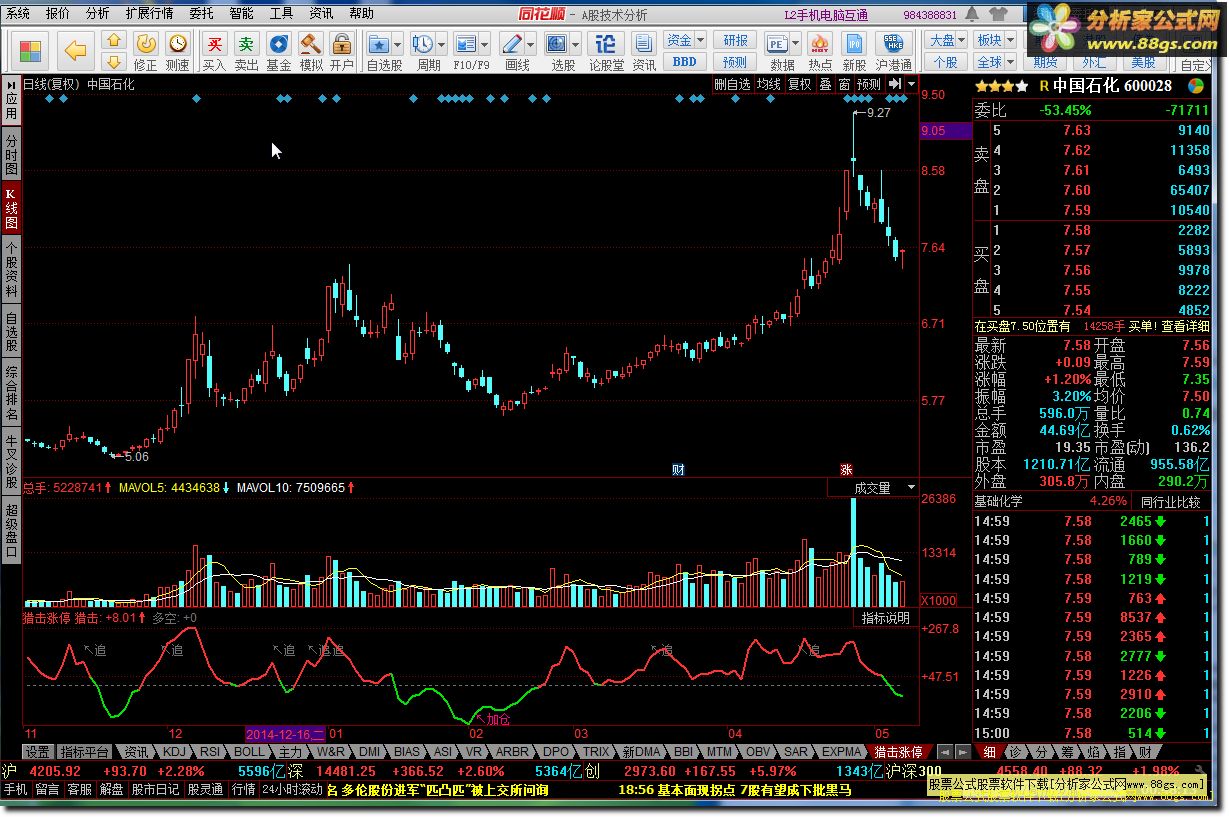Click the 股市日记 status bar button
Screen dimensions: 1229x817
[x=156, y=789]
